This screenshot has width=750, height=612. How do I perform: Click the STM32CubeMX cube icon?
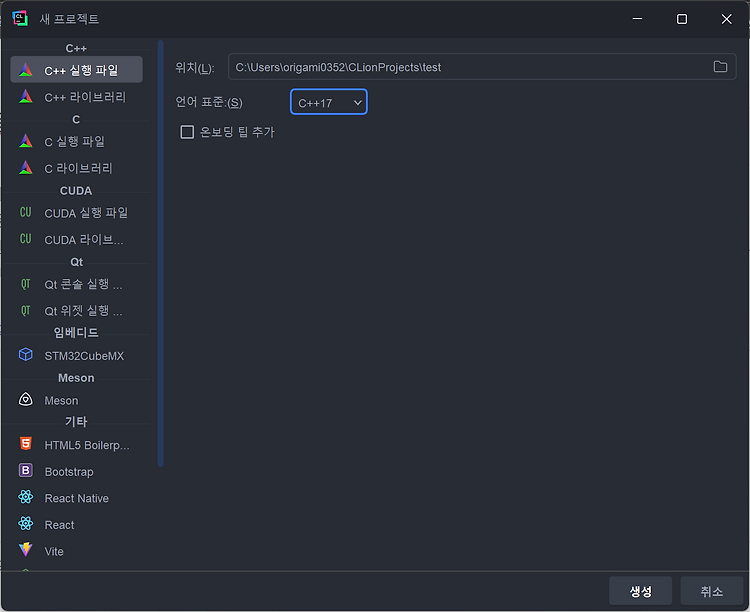26,355
